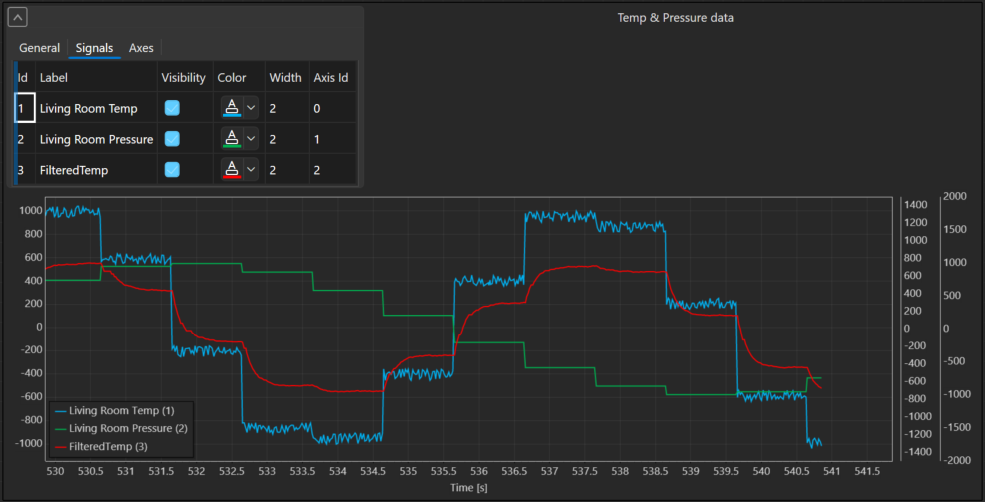Toggle visibility of Living Room Pressure
Image resolution: width=985 pixels, height=502 pixels.
pyautogui.click(x=172, y=139)
